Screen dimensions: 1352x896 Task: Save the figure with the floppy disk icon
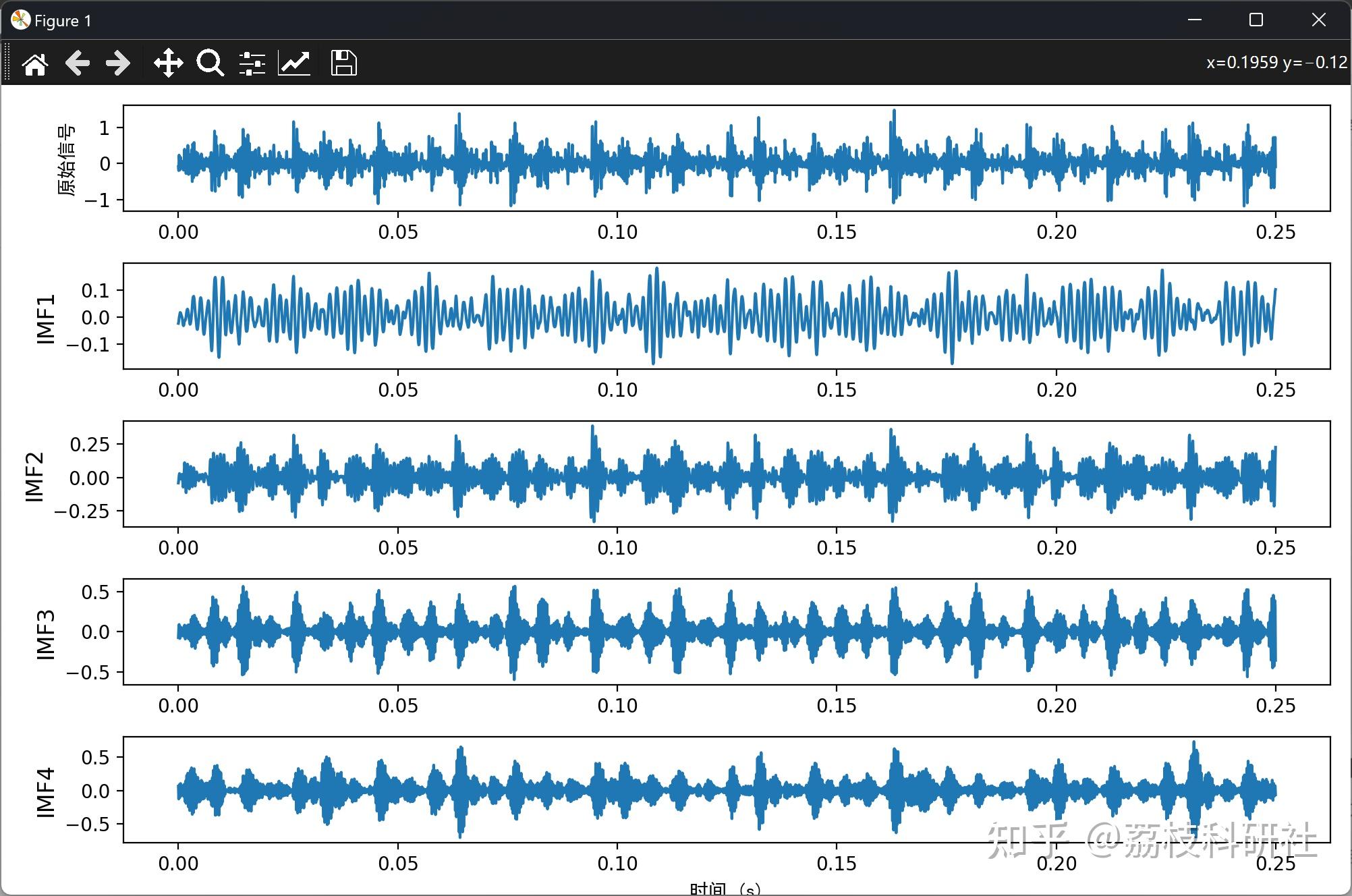[343, 63]
